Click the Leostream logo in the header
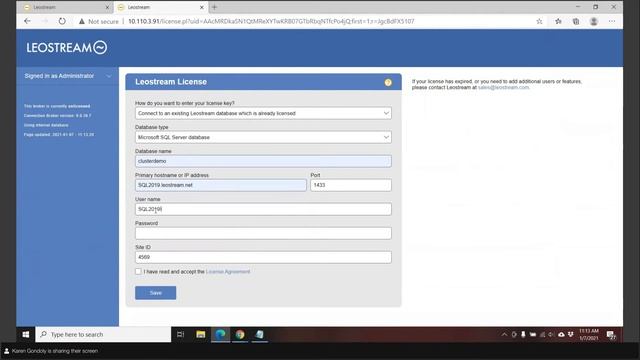This screenshot has width=640, height=360. [67, 47]
